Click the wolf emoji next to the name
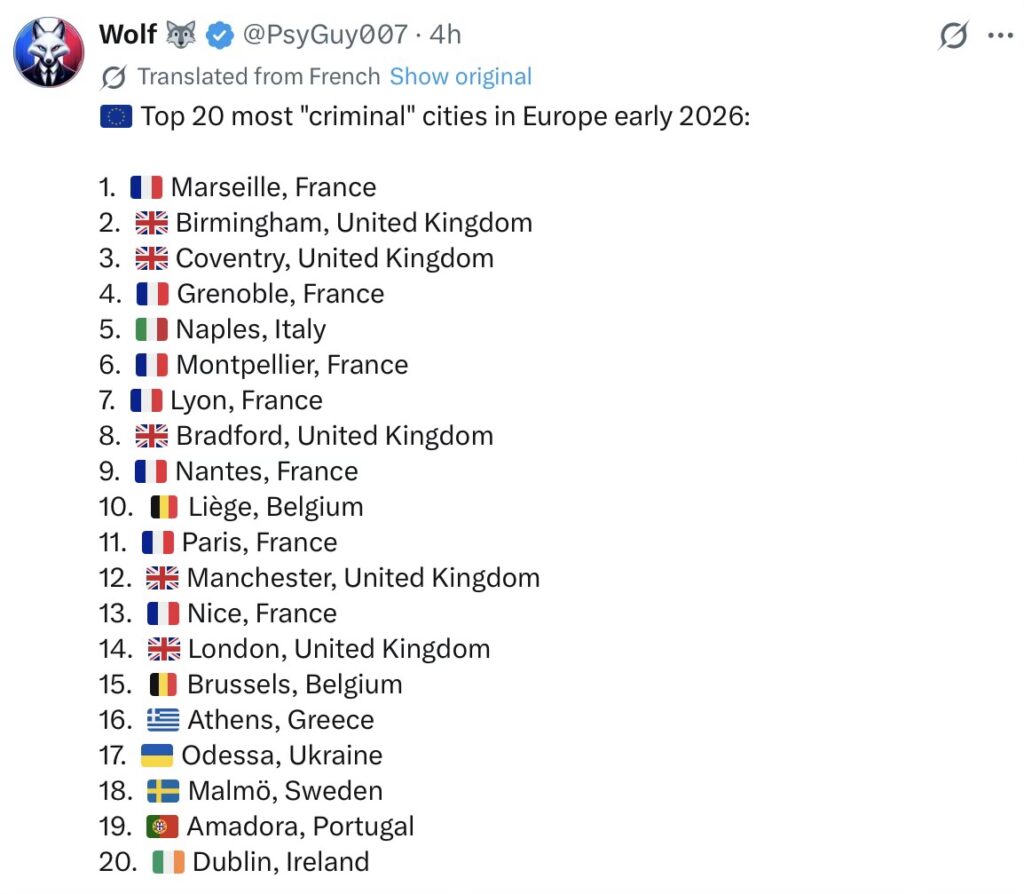The width and height of the screenshot is (1024, 894). (x=180, y=35)
